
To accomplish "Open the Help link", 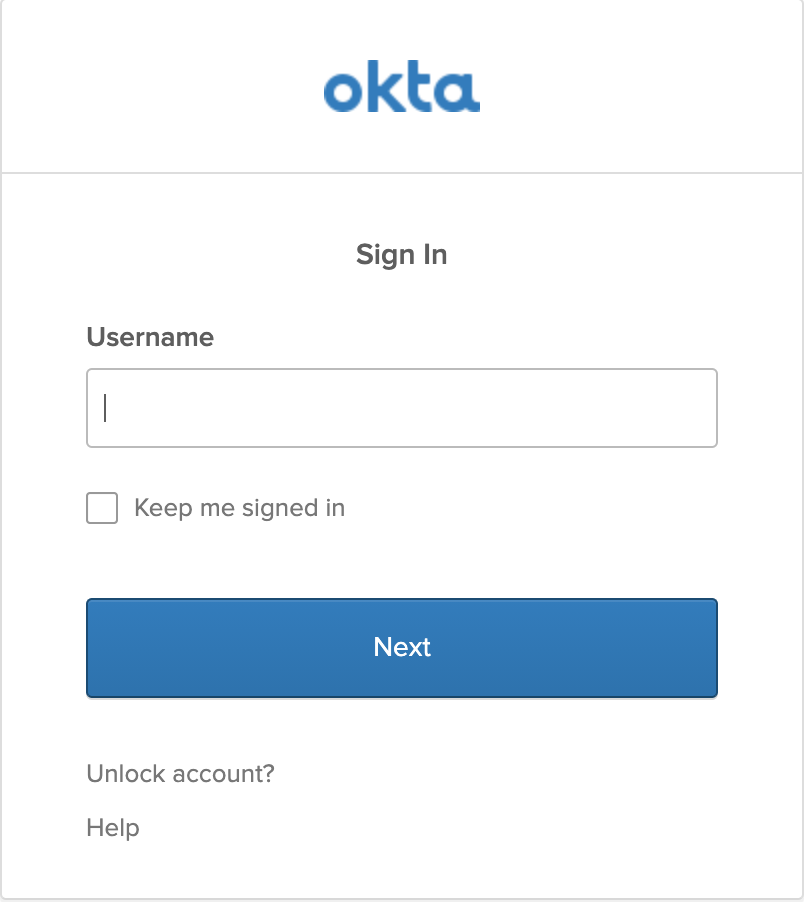I will click(x=113, y=828).
